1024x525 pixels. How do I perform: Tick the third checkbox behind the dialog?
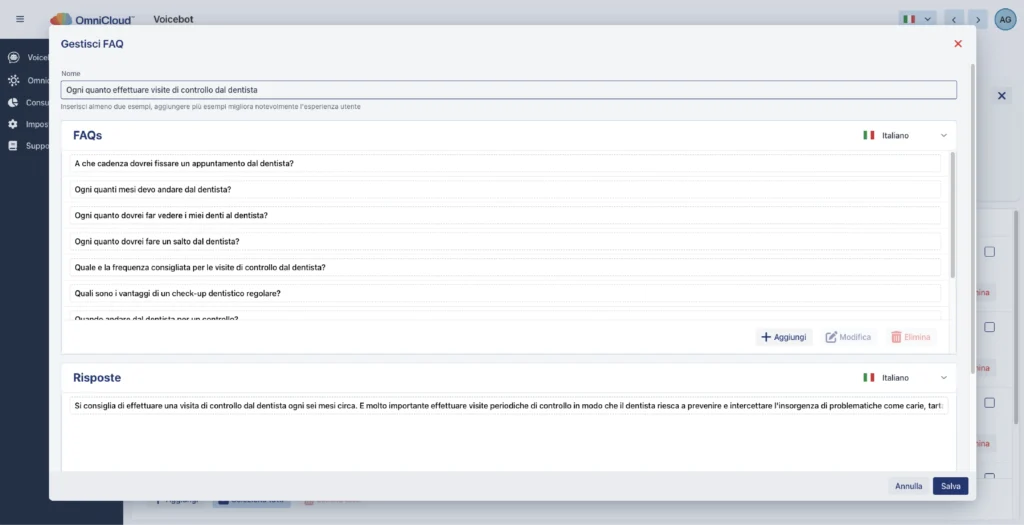pos(989,403)
